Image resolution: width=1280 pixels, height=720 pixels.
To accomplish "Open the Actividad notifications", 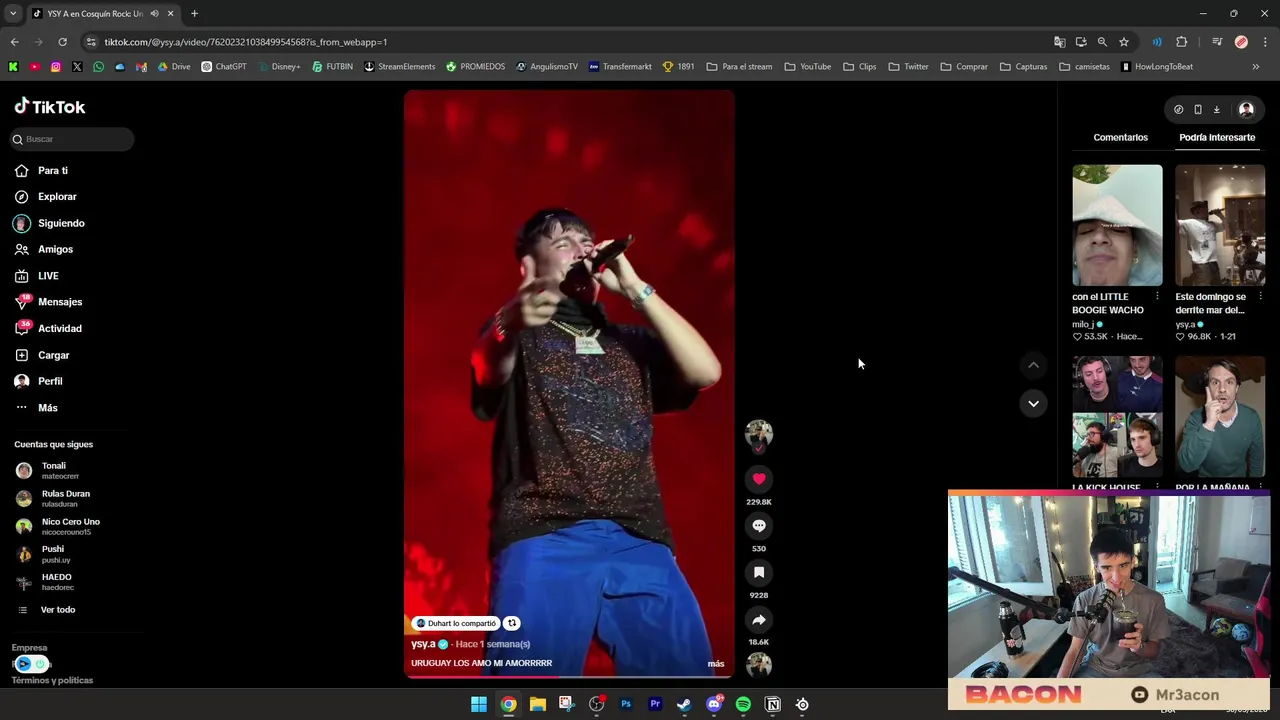I will 48,328.
